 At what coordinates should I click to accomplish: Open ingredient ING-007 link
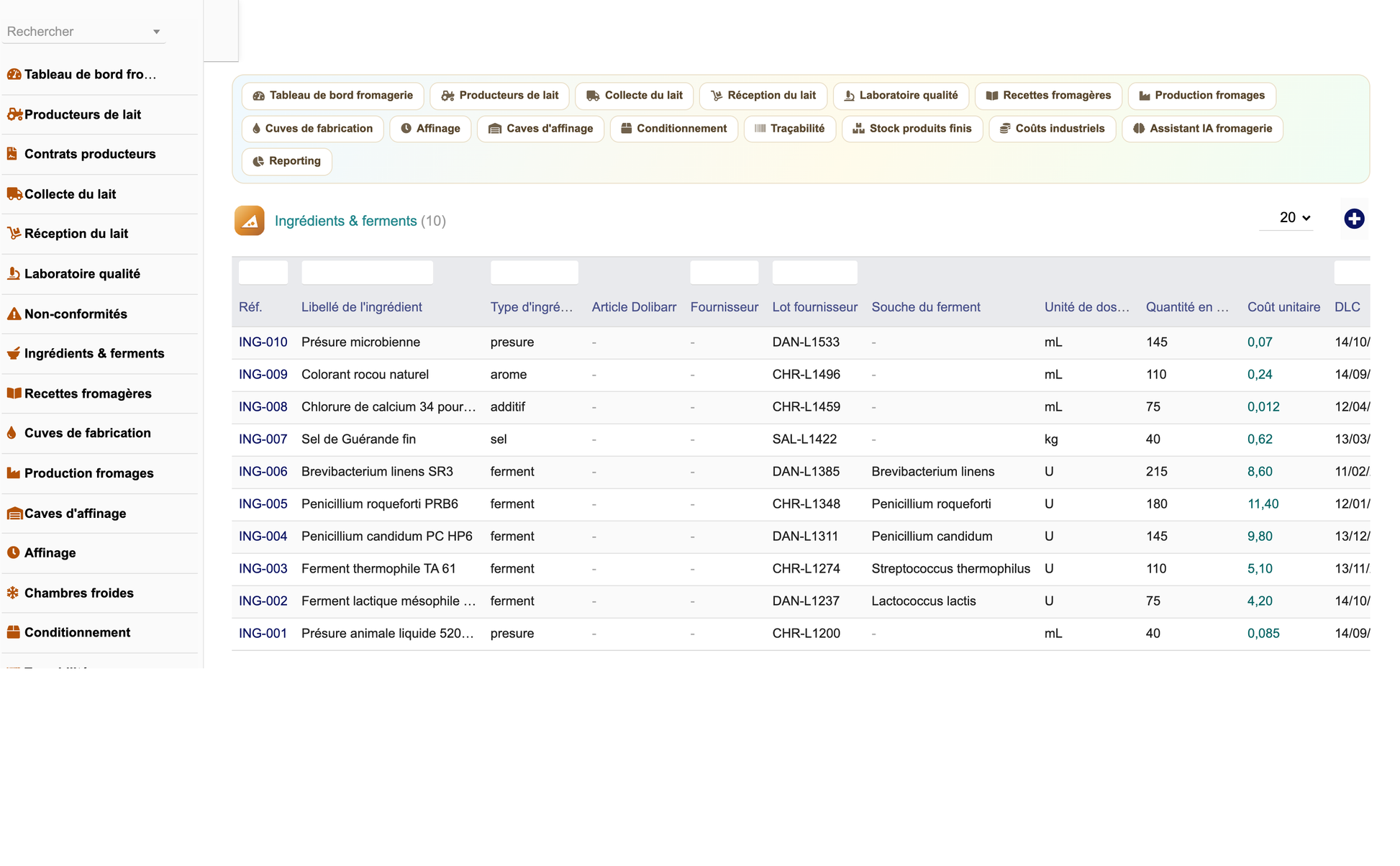[x=263, y=439]
